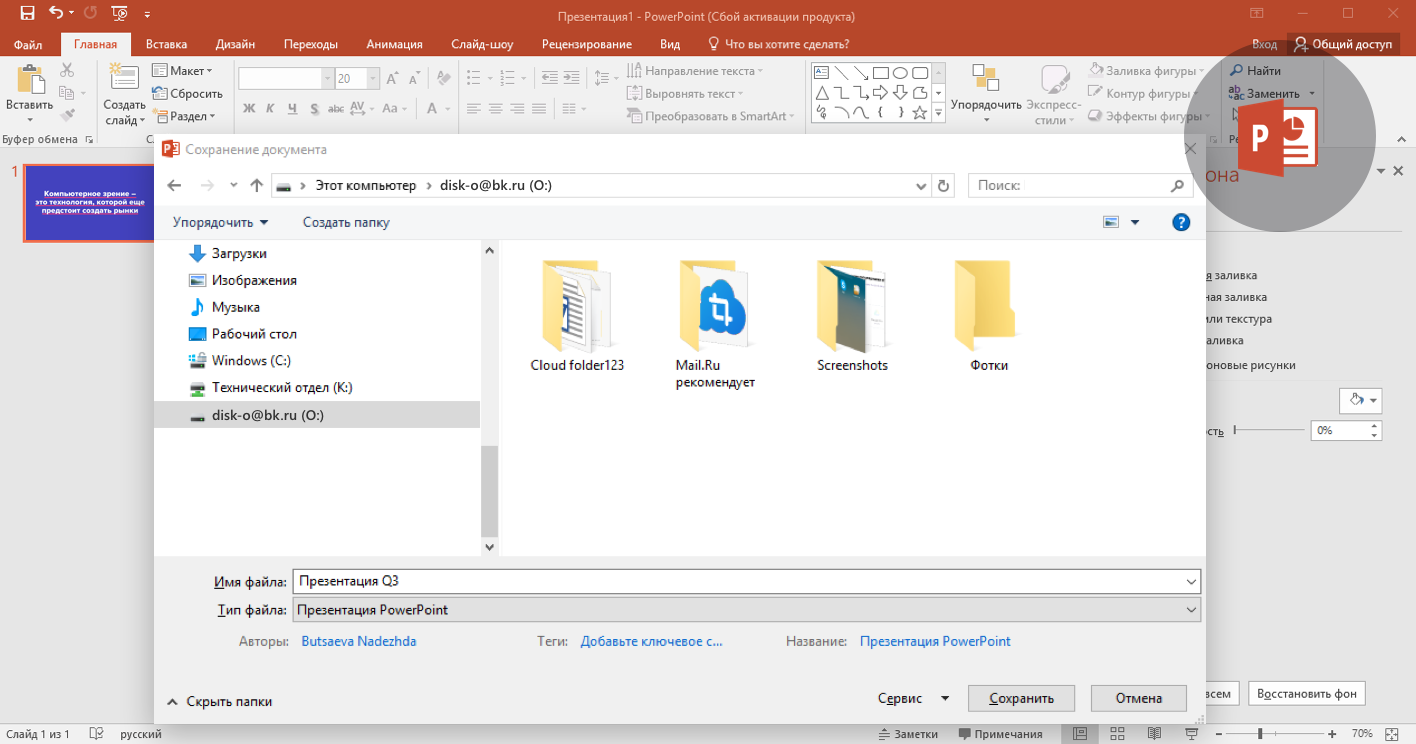
Task: Open the Файл tab
Action: [28, 44]
